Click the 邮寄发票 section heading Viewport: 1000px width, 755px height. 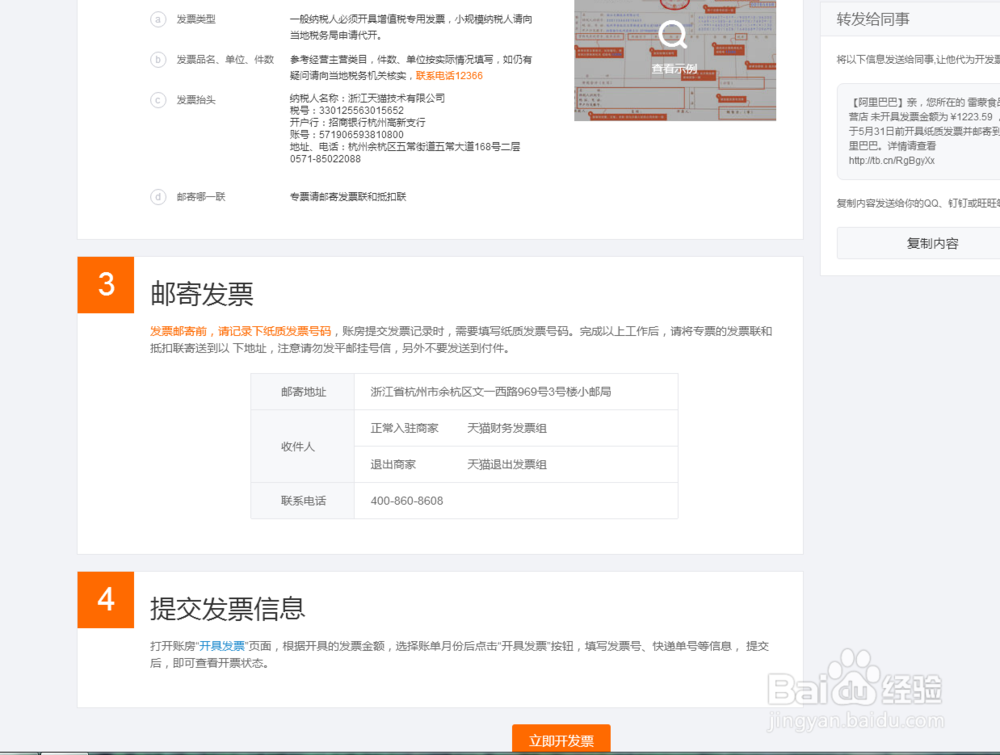tap(202, 294)
